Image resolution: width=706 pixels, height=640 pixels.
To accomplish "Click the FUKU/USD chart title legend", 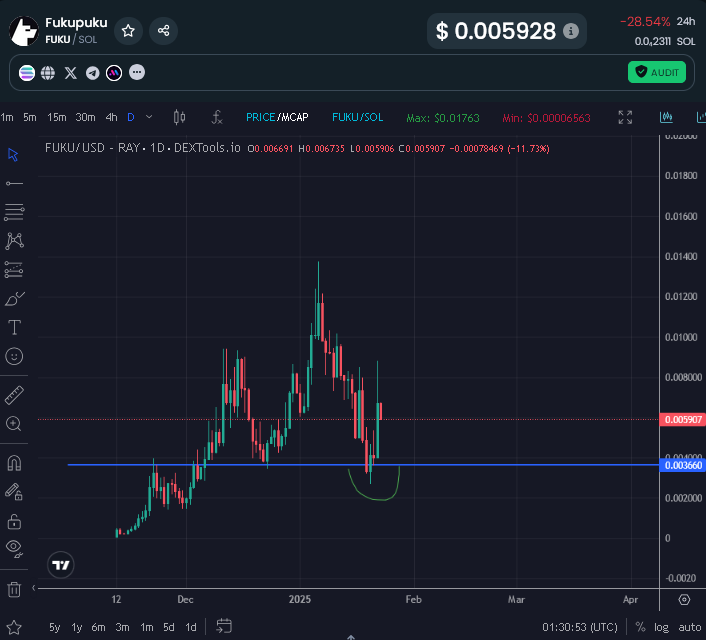I will coord(143,148).
